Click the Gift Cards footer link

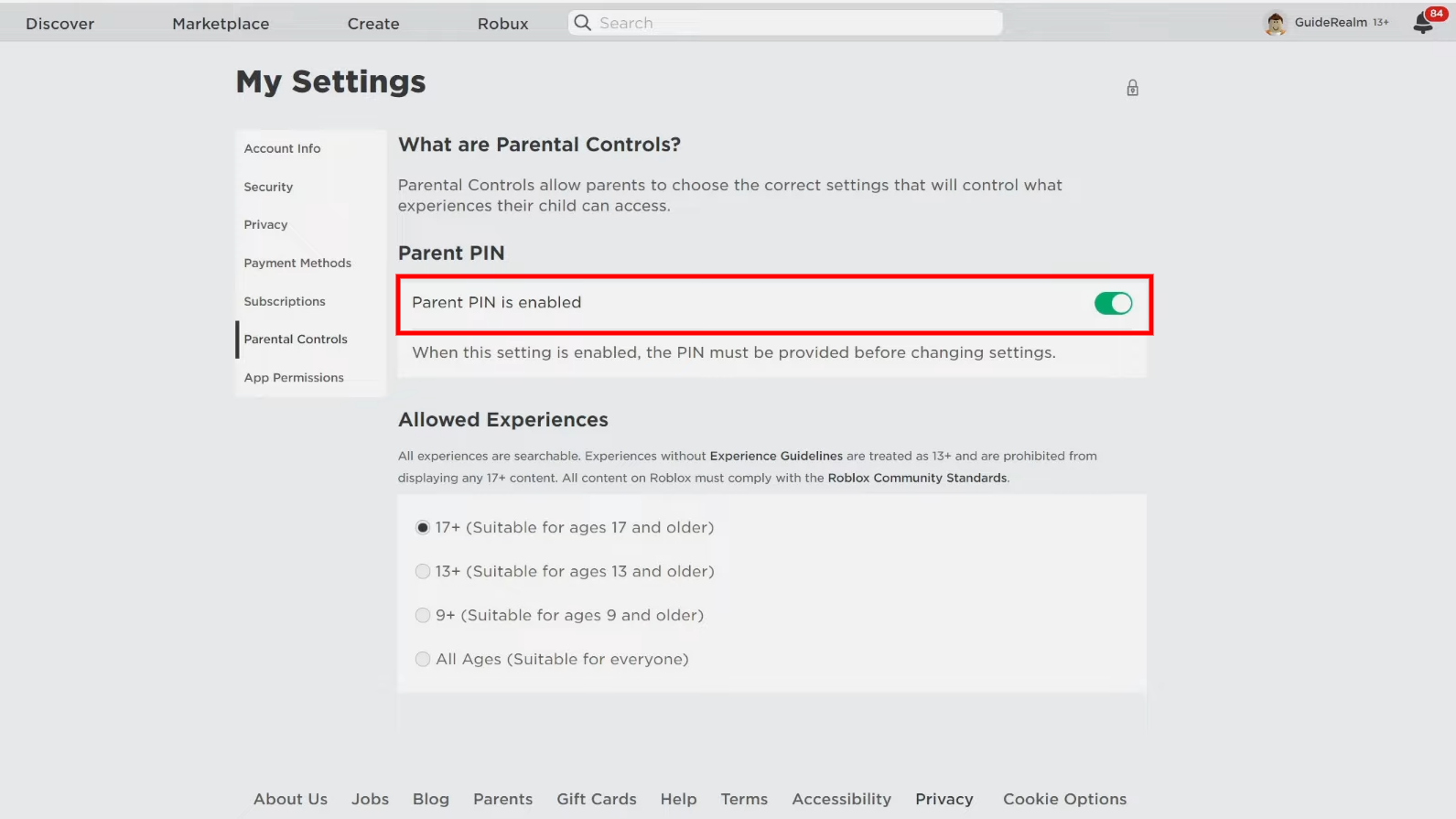tap(596, 799)
